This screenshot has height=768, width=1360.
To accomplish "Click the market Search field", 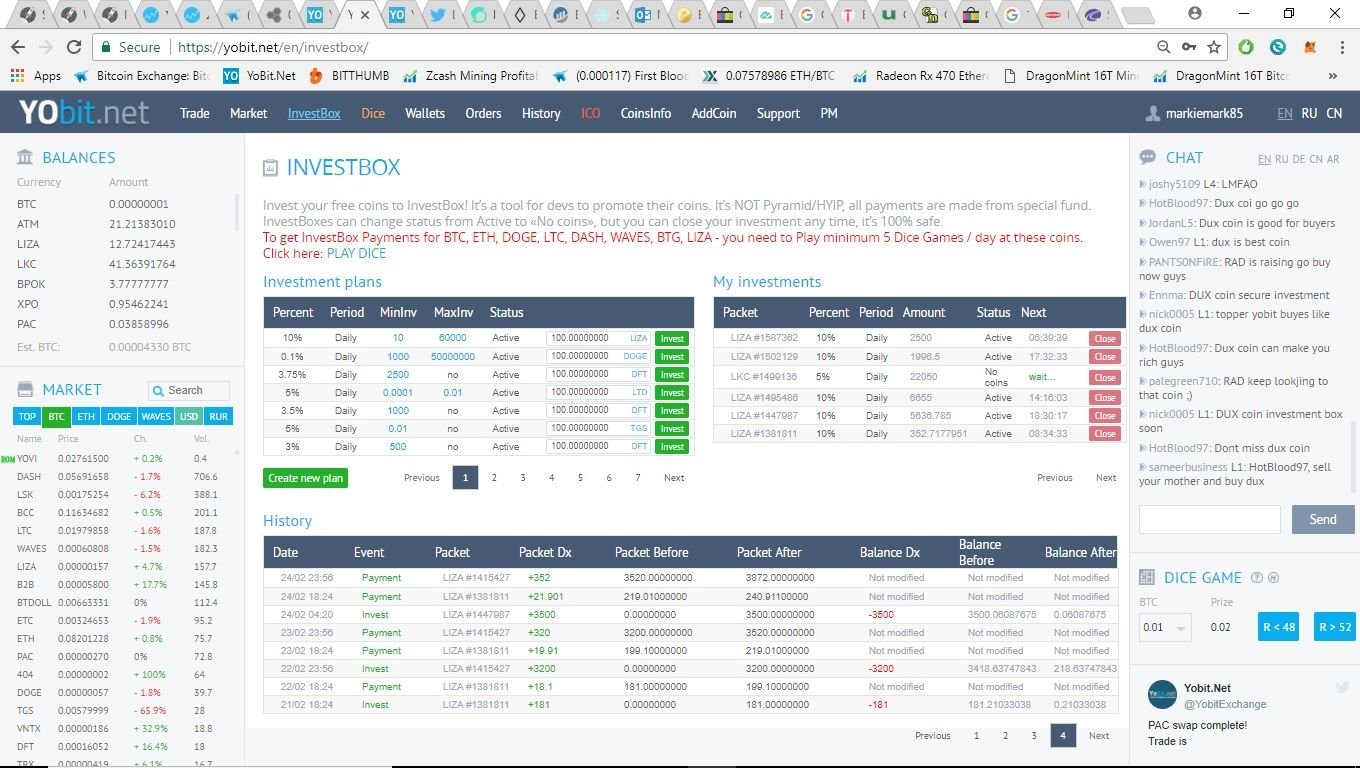I will click(x=189, y=390).
